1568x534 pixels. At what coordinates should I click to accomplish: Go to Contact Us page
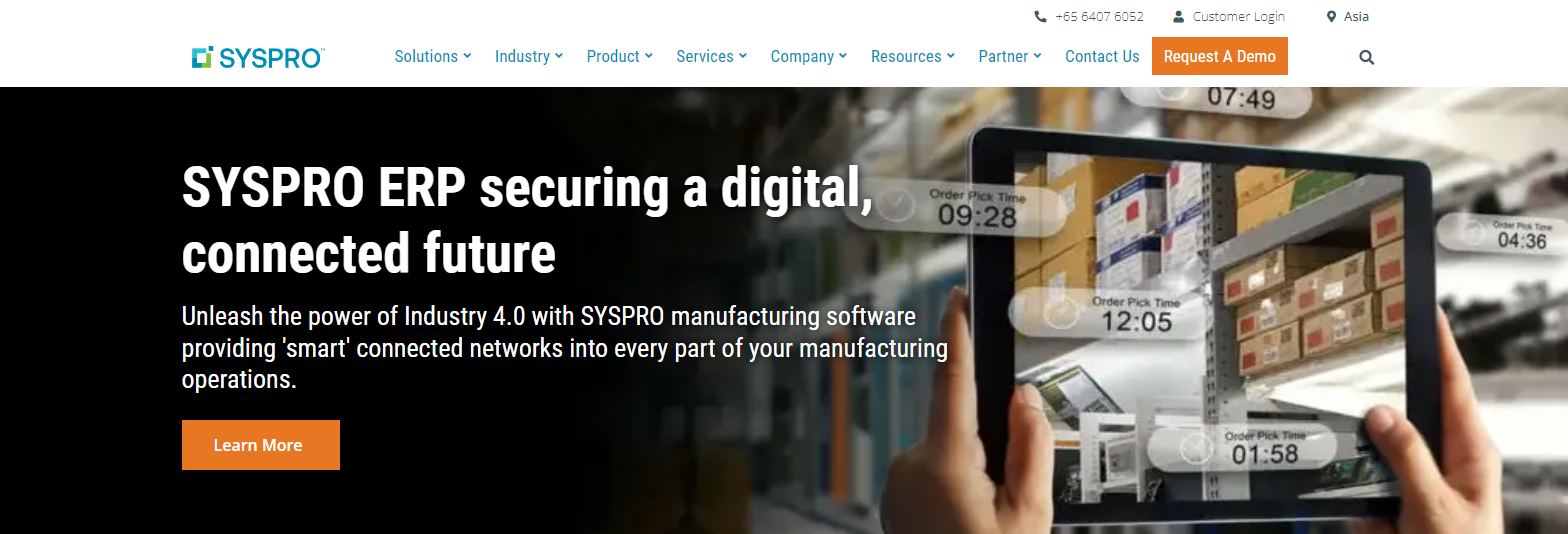pos(1102,56)
